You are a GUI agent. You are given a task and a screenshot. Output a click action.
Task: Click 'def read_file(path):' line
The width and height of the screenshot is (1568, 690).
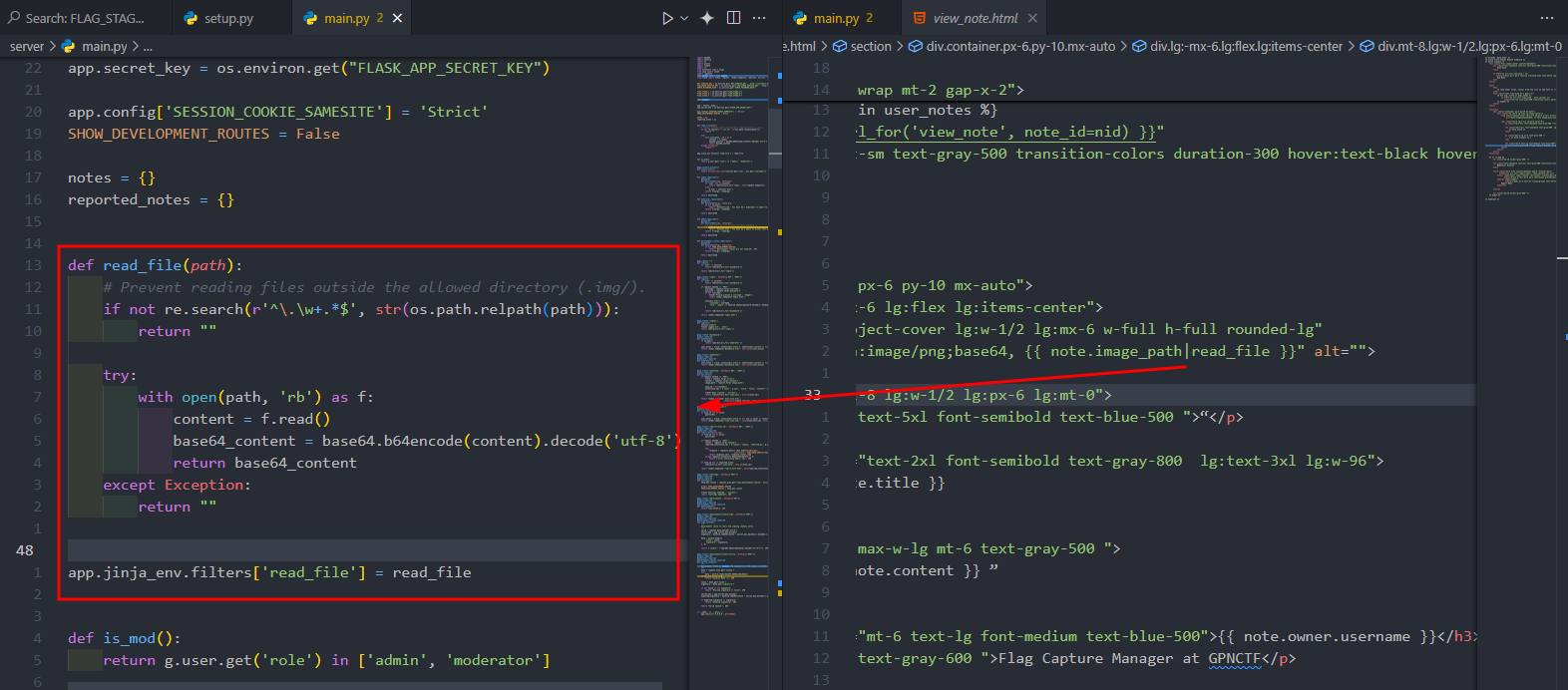[x=155, y=265]
